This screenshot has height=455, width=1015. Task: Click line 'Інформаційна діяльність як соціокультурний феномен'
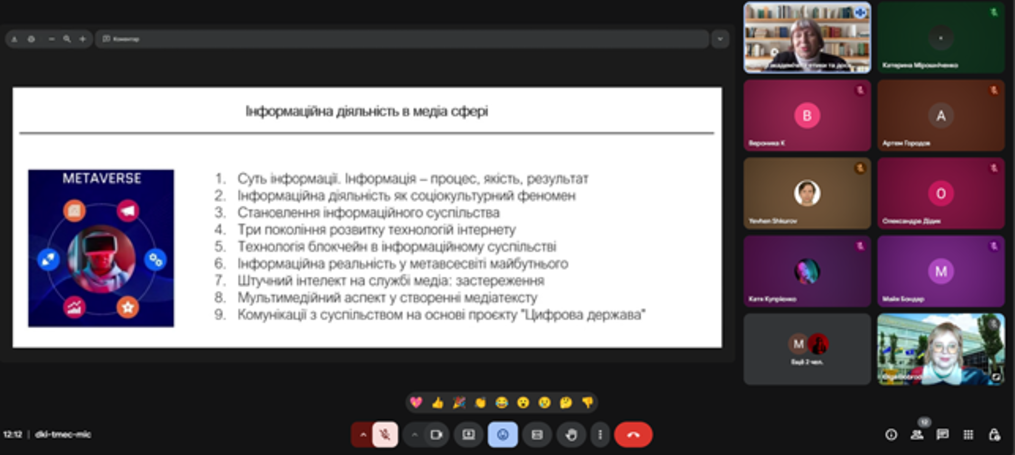[407, 195]
